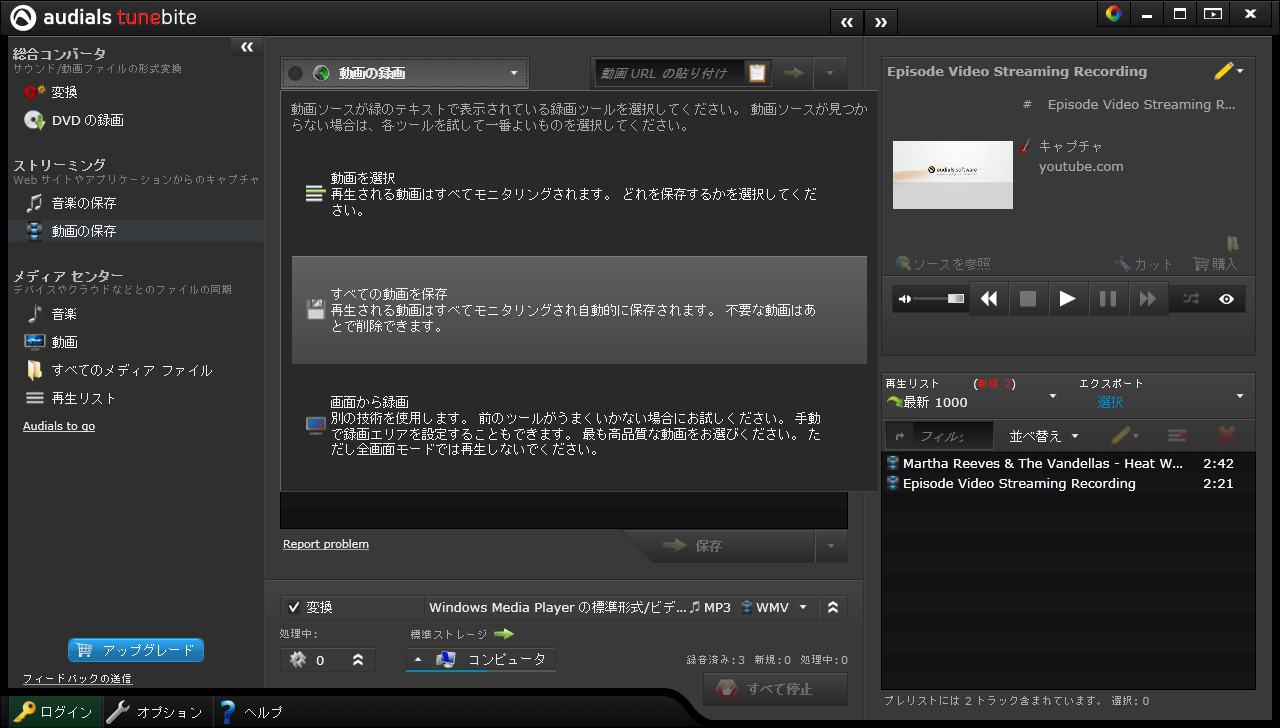Click the 保存 button
1280x728 pixels.
click(722, 546)
